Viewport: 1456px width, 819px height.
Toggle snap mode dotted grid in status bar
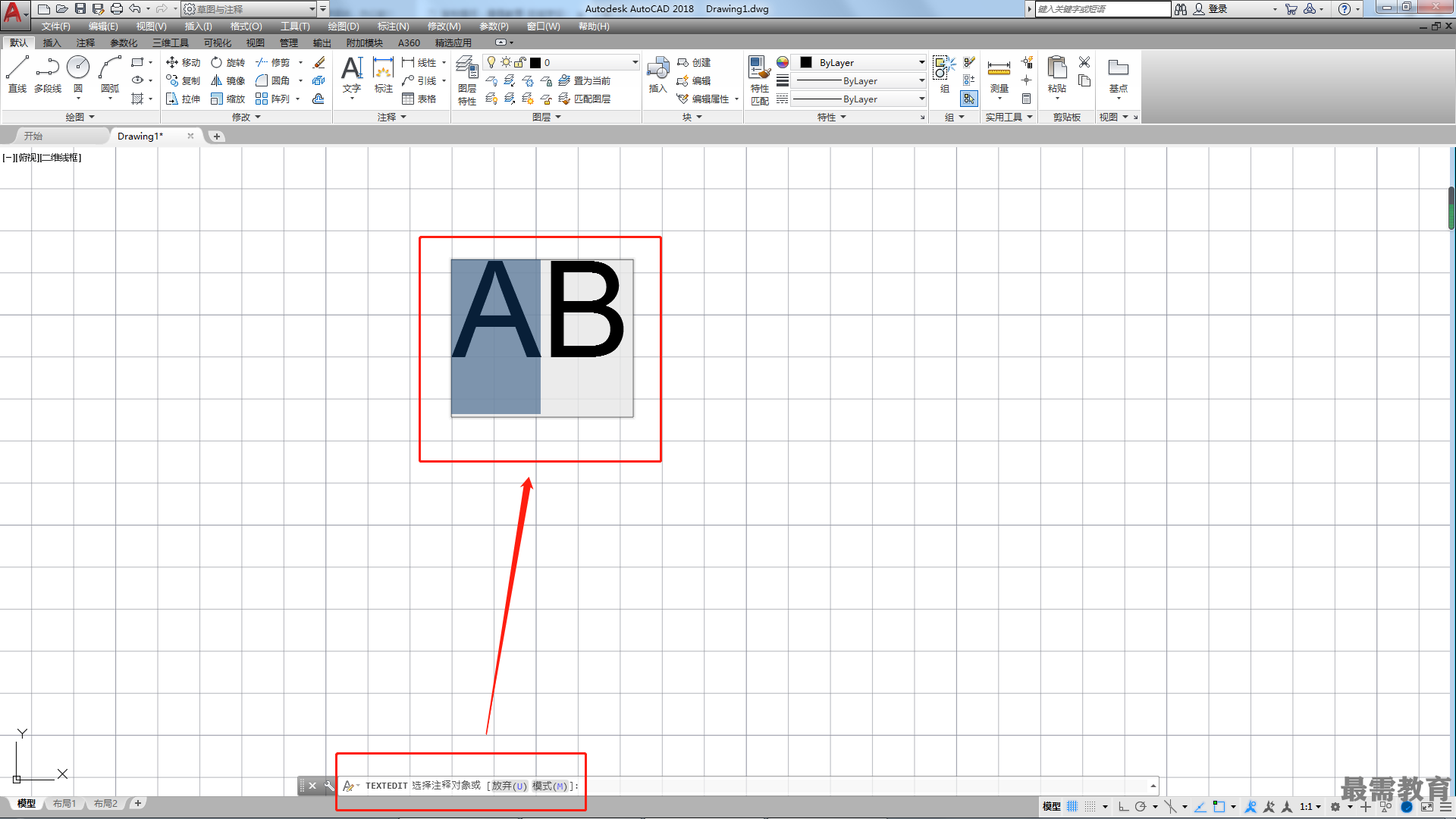pyautogui.click(x=1090, y=806)
